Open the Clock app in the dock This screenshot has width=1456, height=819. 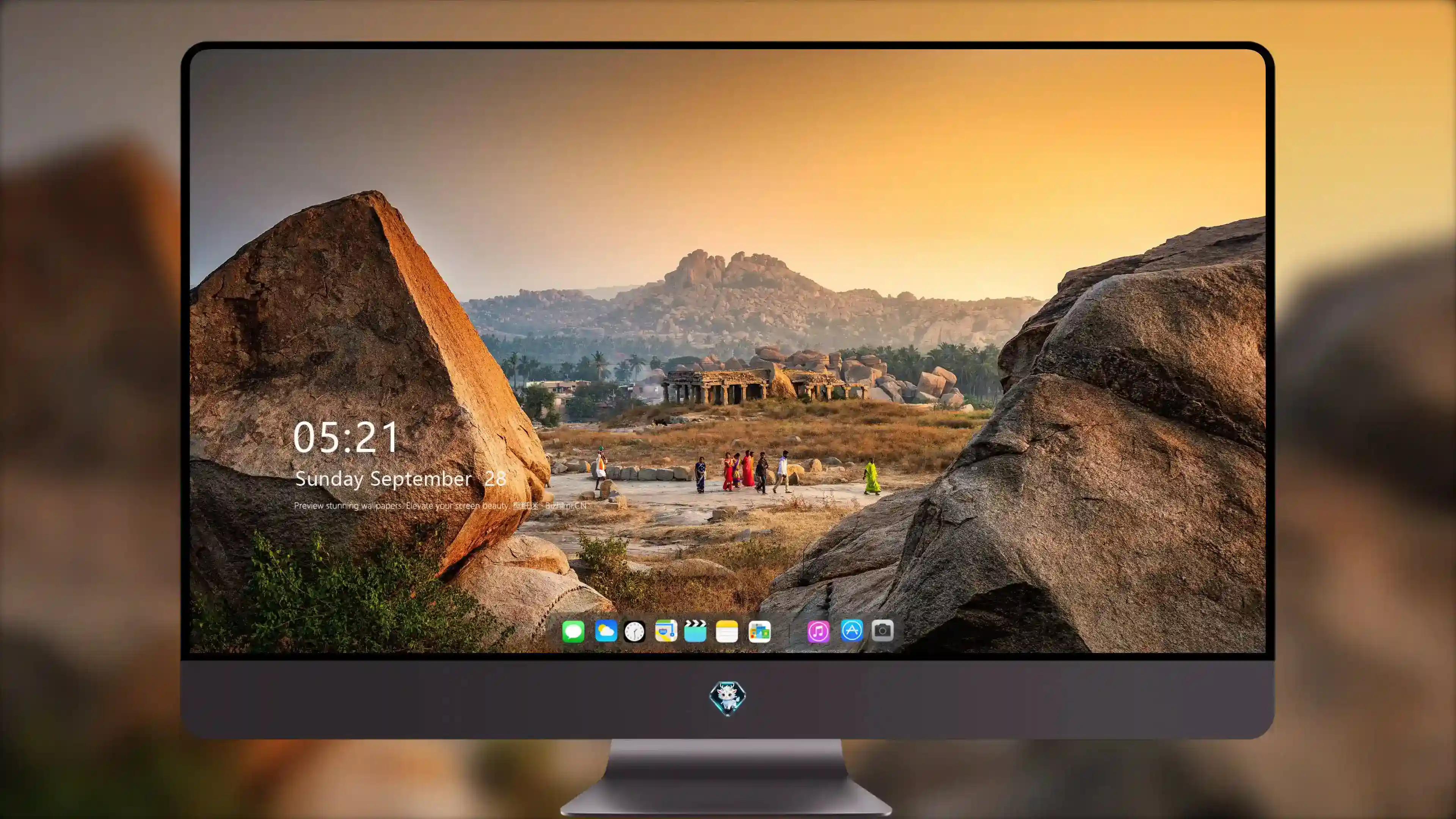[634, 631]
